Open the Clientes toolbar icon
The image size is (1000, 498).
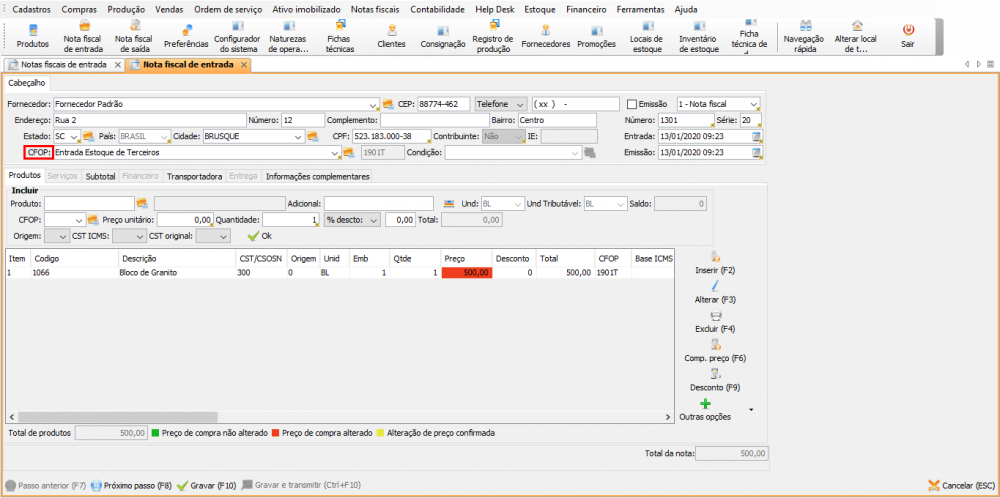coord(391,30)
